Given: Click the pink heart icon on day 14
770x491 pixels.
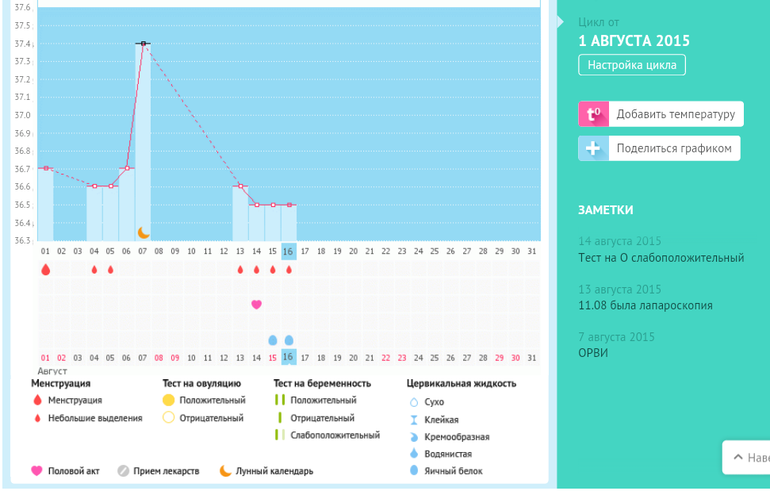Looking at the screenshot, I should coord(256,304).
